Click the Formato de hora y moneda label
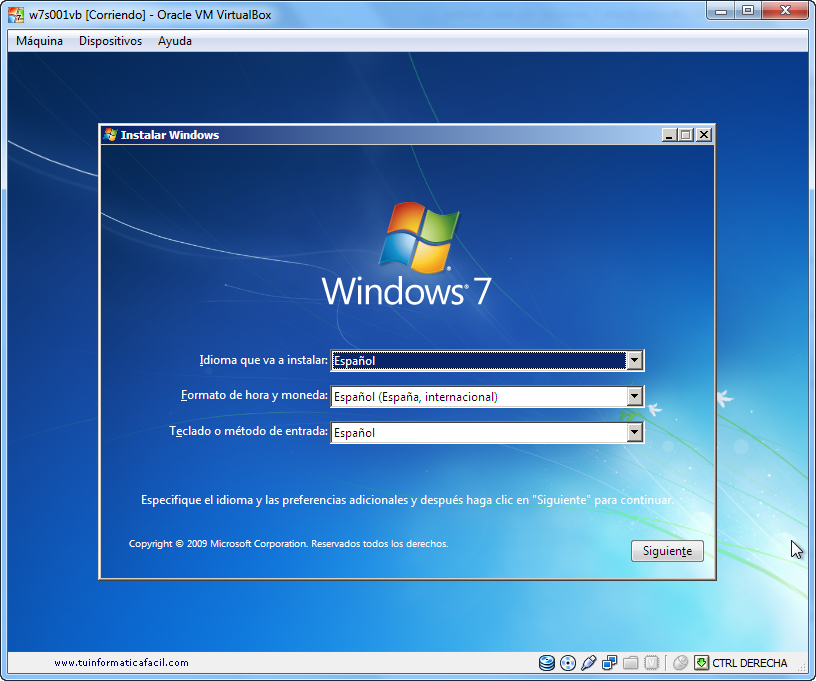Screen dimensions: 816x681 coord(254,395)
